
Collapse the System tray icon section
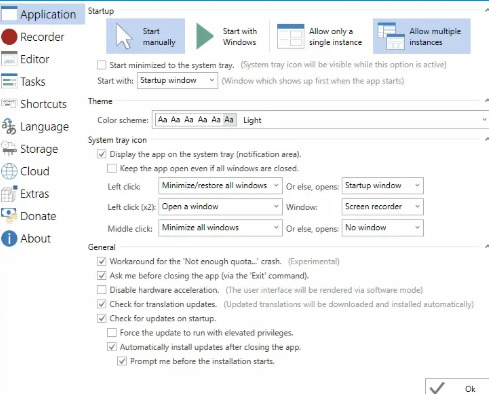(x=487, y=139)
